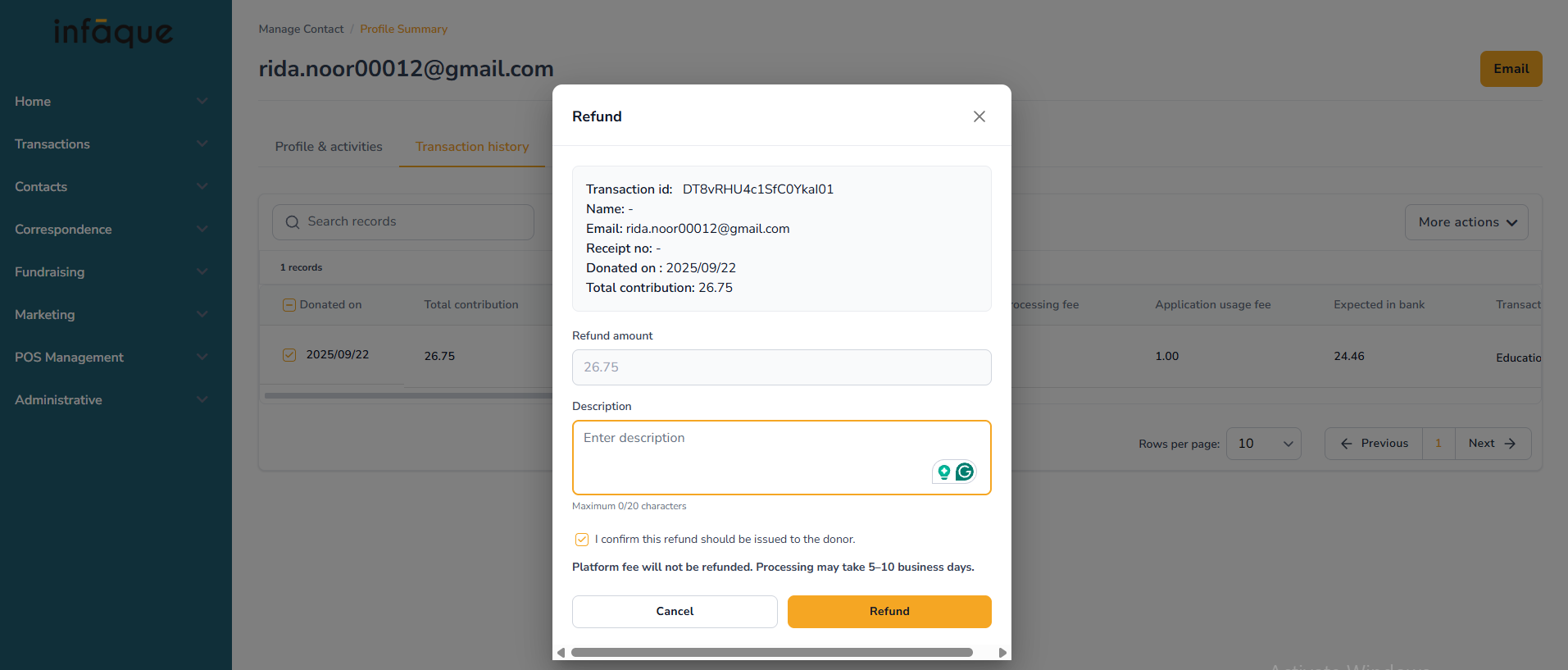Click the dialog horizontal scrollbar track
This screenshot has height=670, width=1568.
coord(772,653)
